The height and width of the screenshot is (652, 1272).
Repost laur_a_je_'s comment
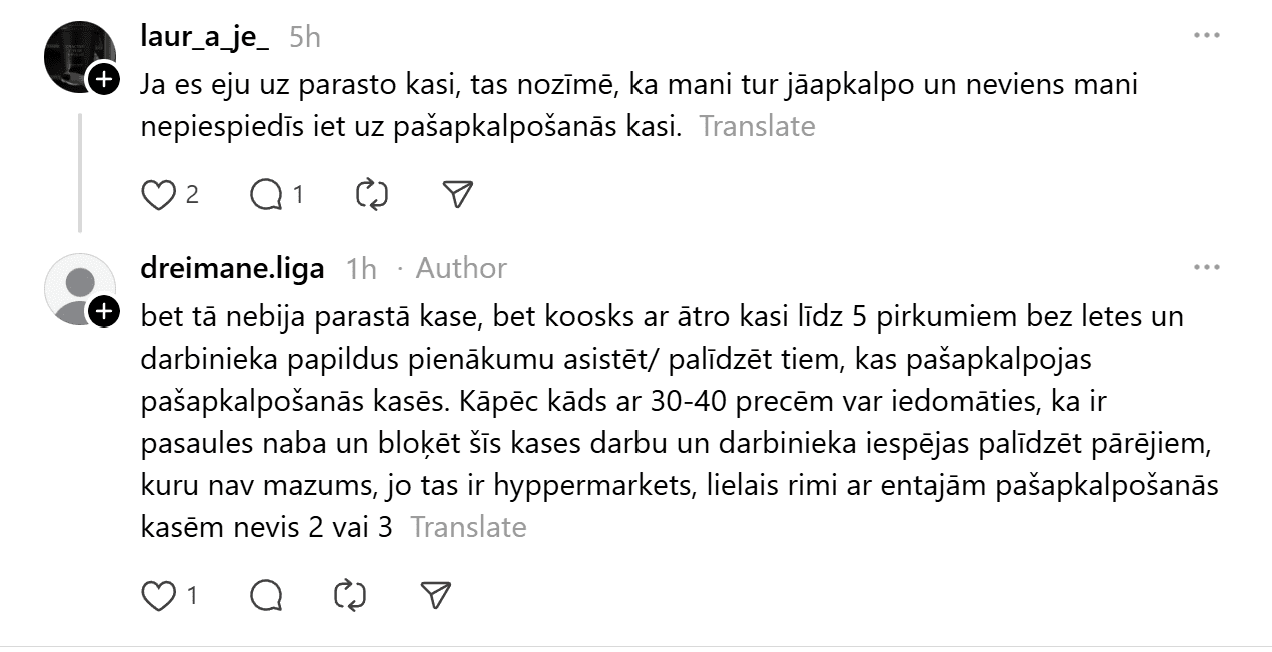click(x=372, y=194)
